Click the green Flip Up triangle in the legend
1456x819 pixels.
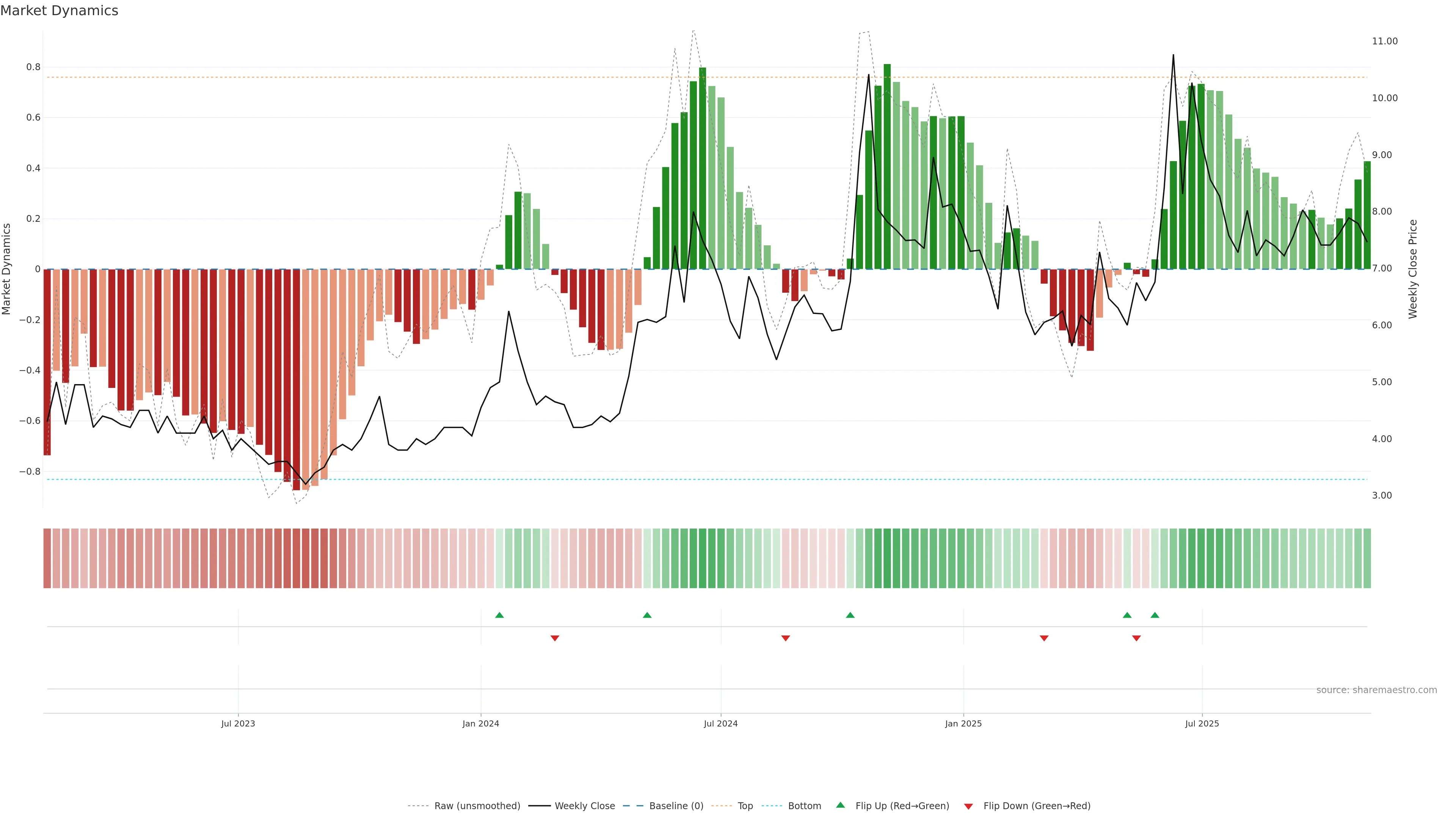(841, 805)
